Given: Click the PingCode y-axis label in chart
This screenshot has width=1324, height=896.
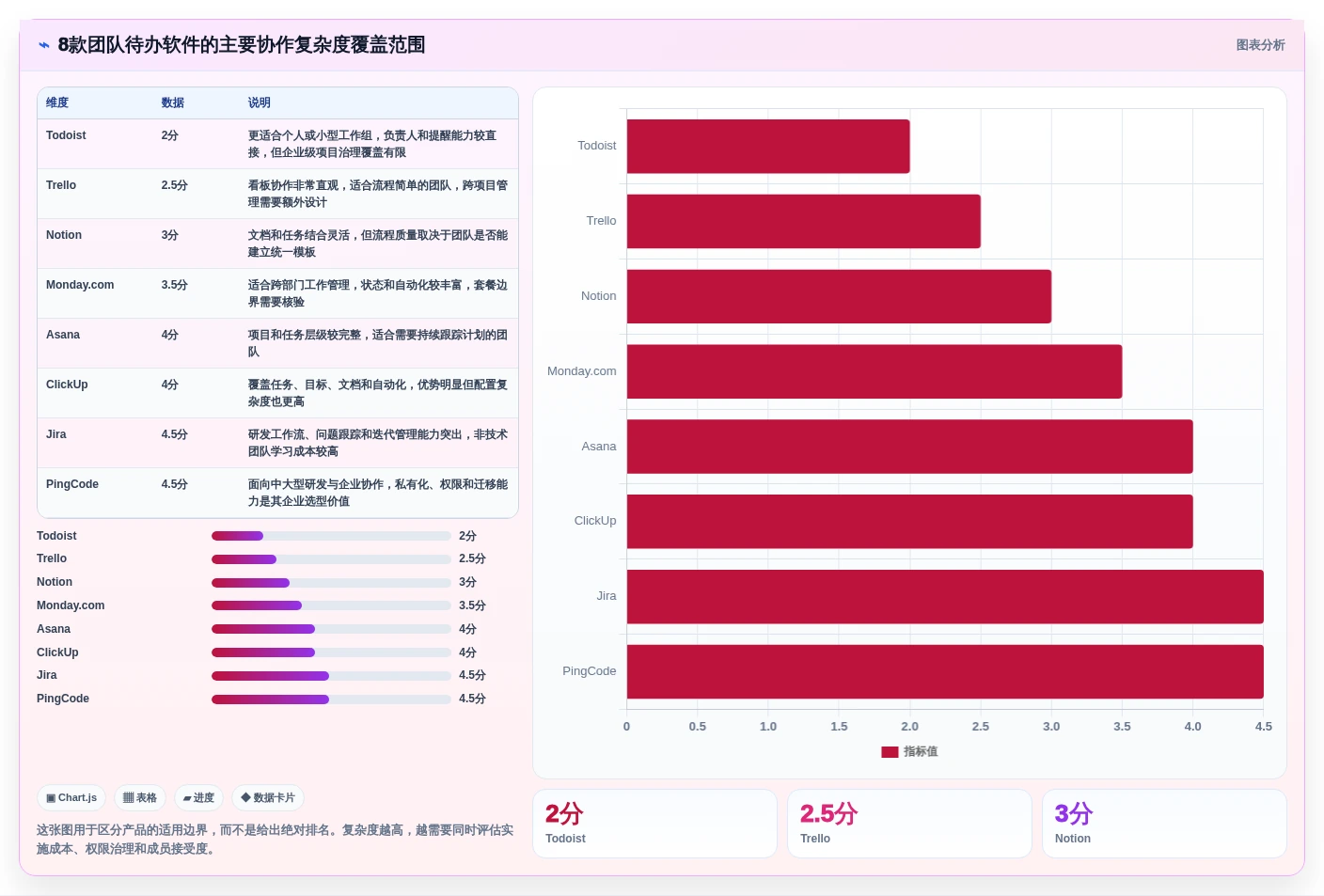Looking at the screenshot, I should tap(590, 671).
